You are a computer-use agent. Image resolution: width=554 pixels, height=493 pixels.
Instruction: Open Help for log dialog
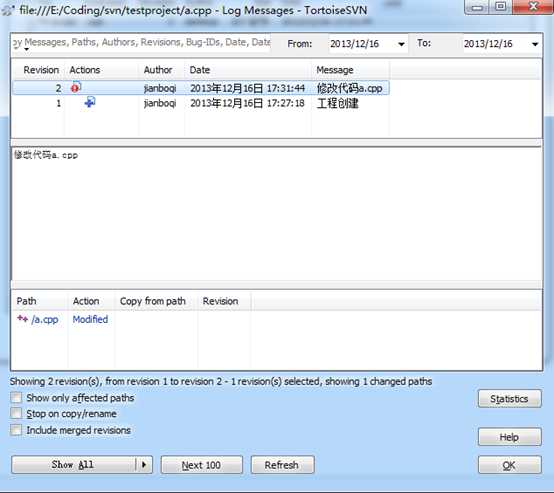tap(509, 437)
